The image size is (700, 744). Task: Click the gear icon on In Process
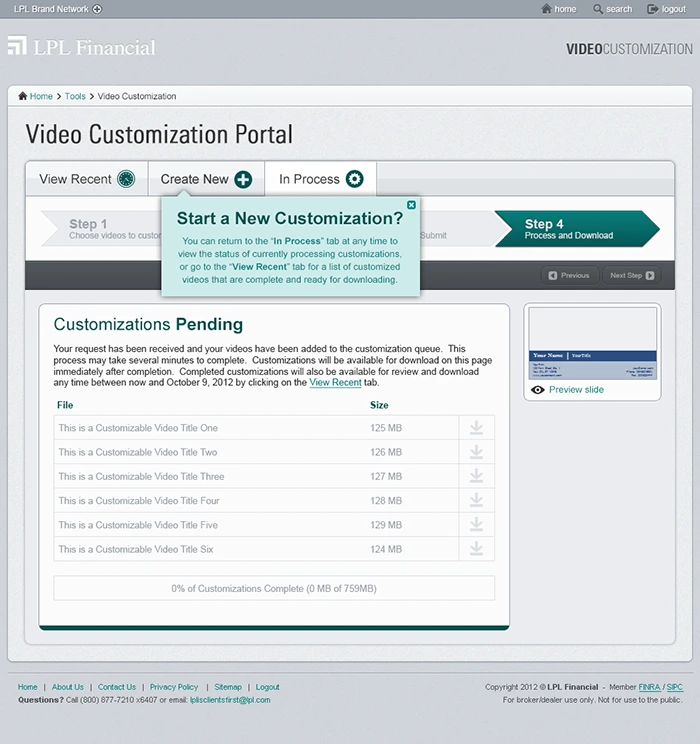point(355,179)
